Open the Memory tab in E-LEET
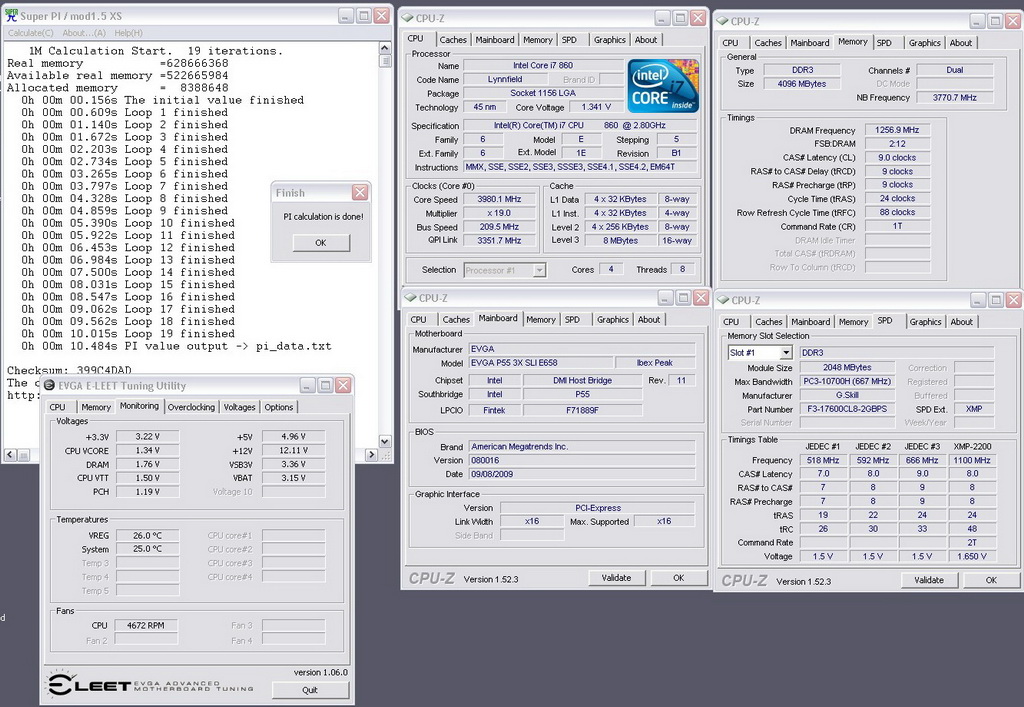 (x=96, y=407)
